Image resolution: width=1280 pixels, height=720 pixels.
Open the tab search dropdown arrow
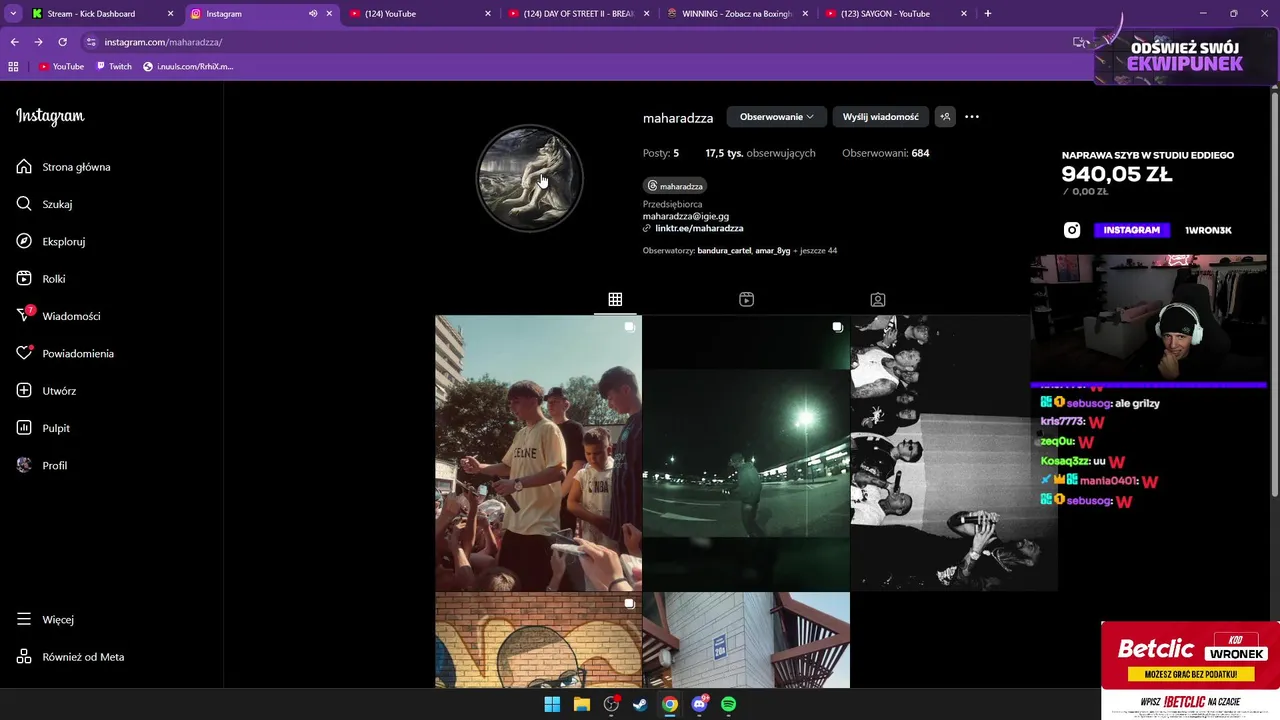pyautogui.click(x=13, y=14)
